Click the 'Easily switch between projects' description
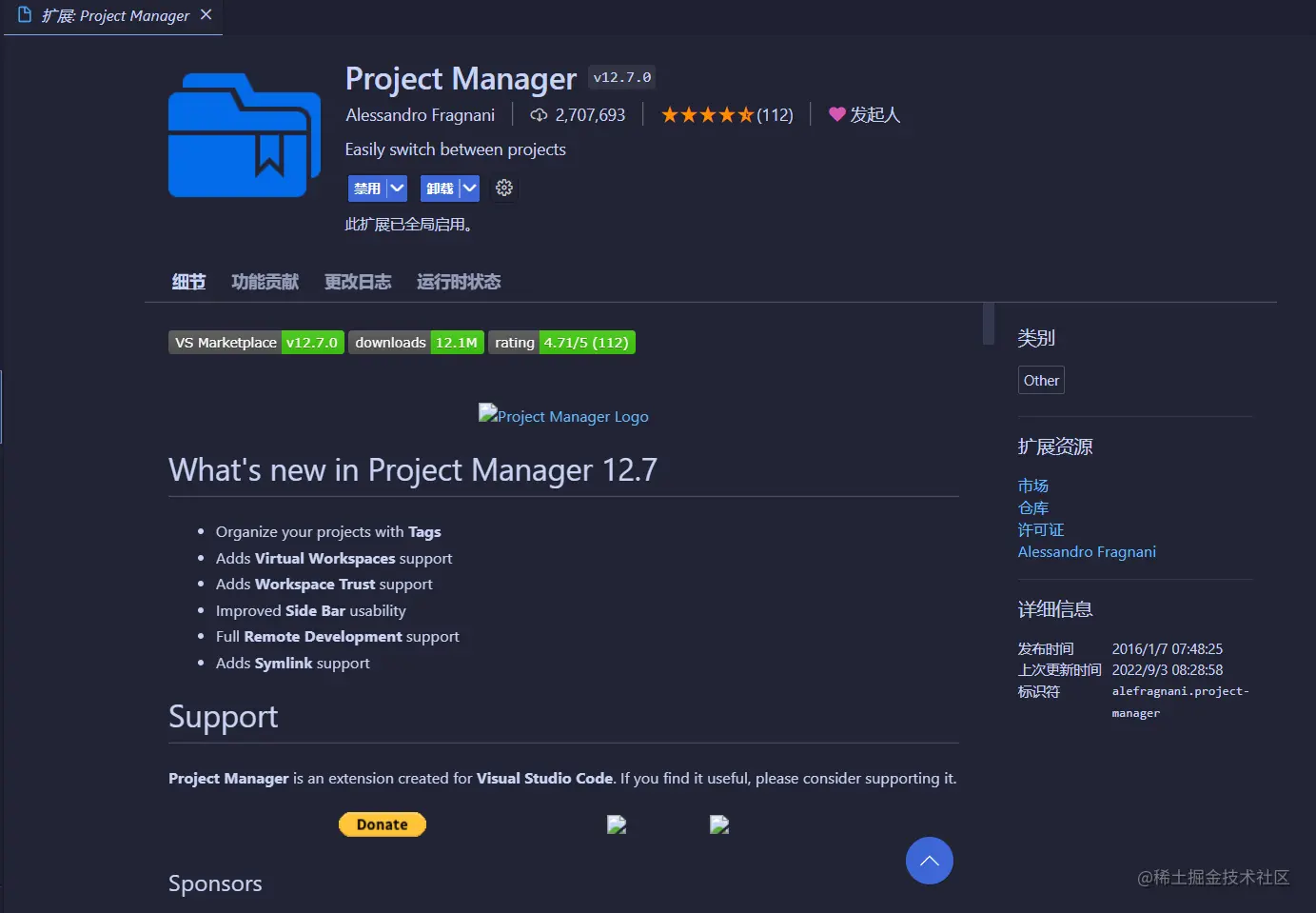 click(455, 149)
